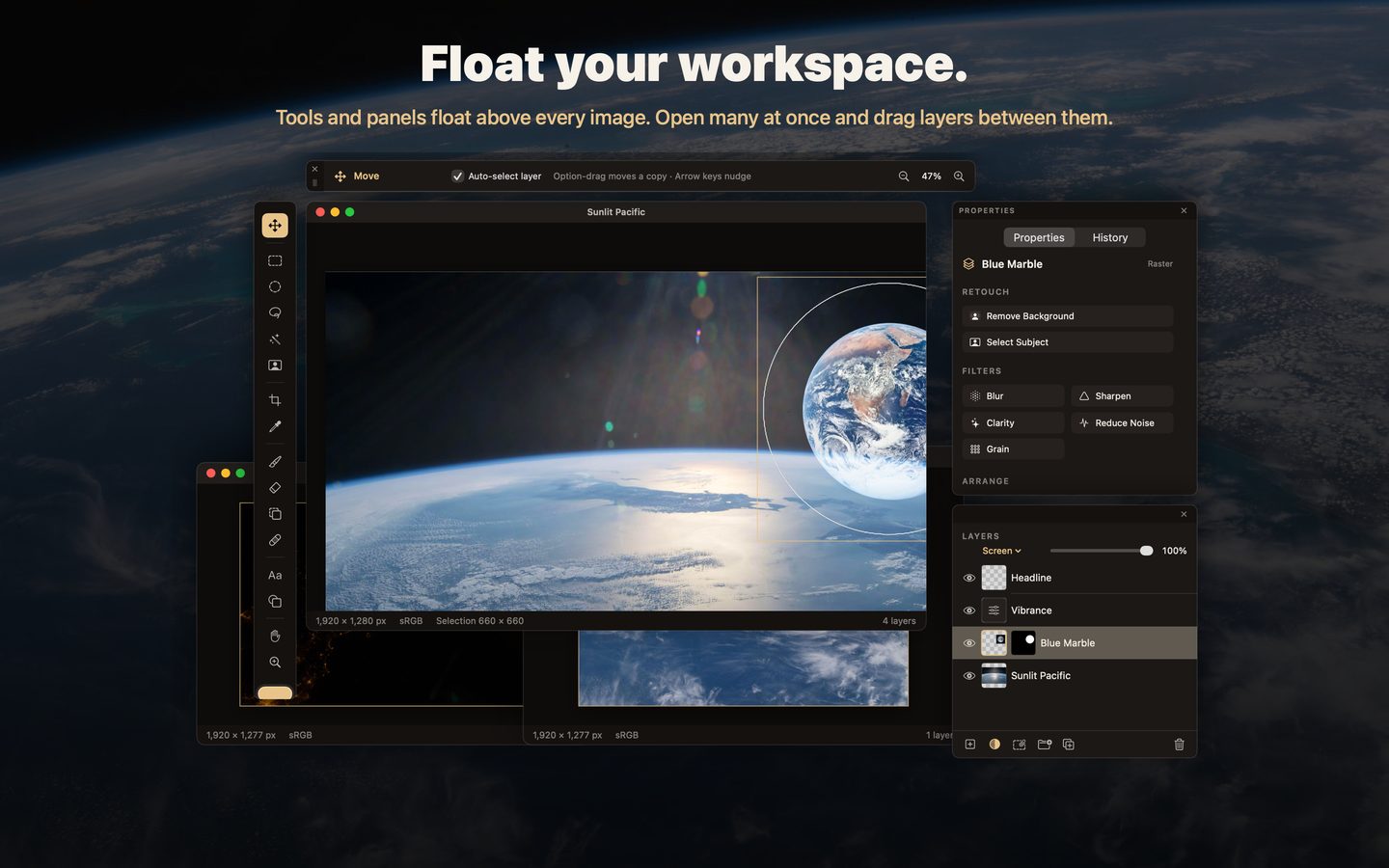
Task: Add a new layer with the plus icon
Action: tap(970, 745)
